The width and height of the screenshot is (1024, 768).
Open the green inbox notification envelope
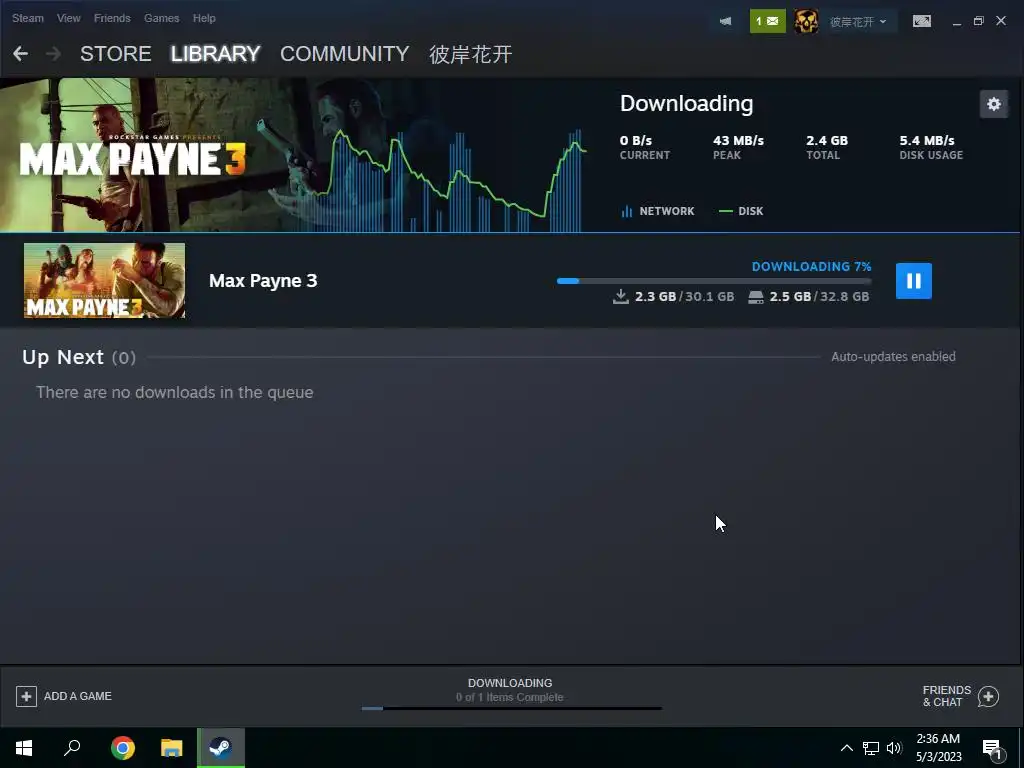[x=767, y=21]
